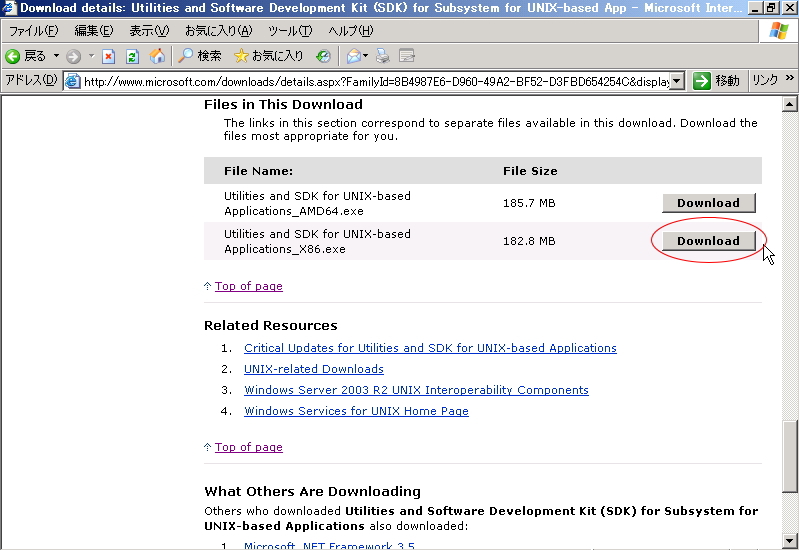This screenshot has width=799, height=550.
Task: Expand the address bar URL dropdown
Action: (x=677, y=81)
